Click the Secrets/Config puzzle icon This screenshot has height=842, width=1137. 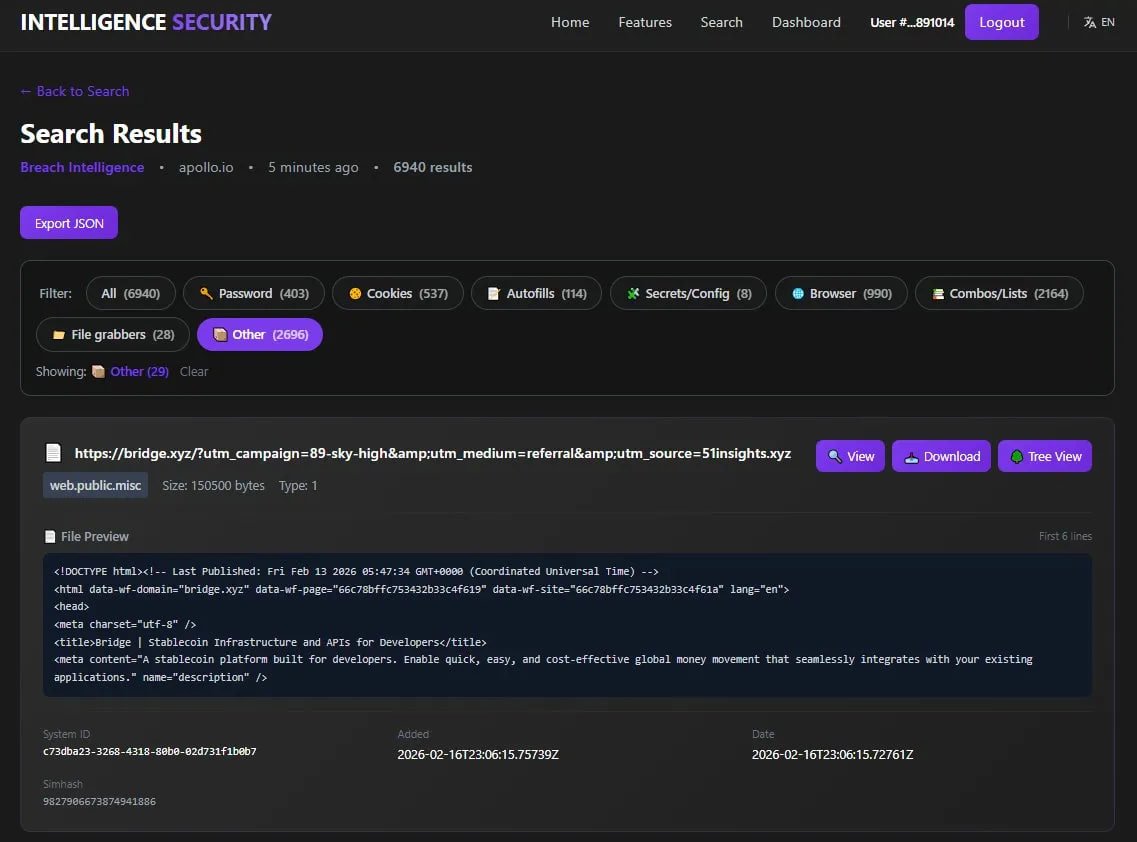(x=632, y=293)
